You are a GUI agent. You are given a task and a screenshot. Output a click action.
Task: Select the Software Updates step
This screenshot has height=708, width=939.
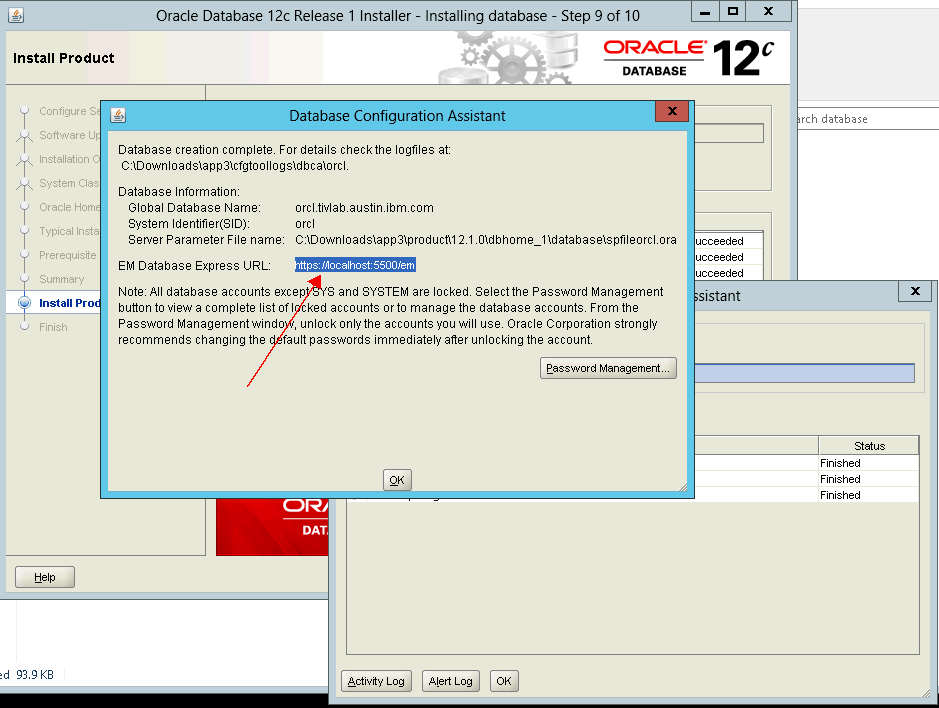click(x=69, y=135)
